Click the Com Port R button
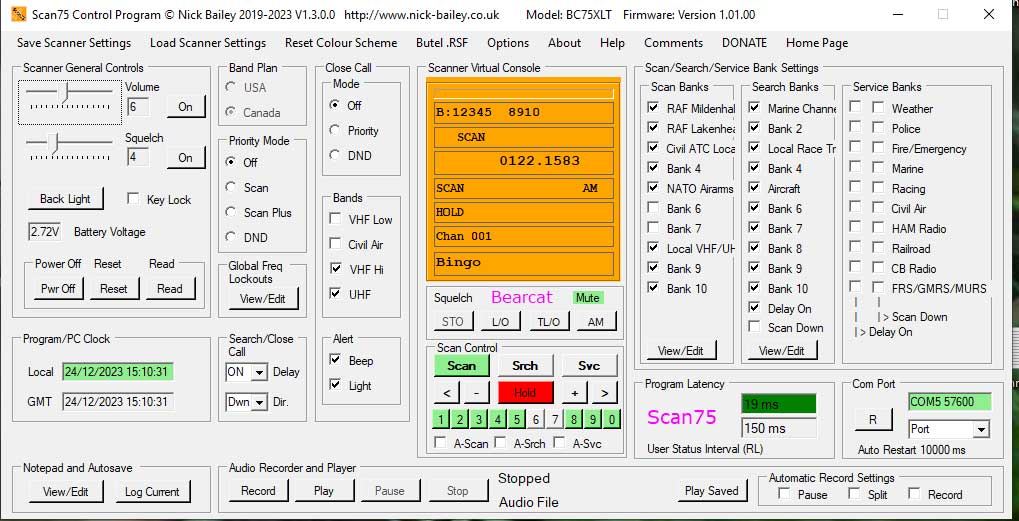This screenshot has width=1019, height=521. [x=872, y=420]
